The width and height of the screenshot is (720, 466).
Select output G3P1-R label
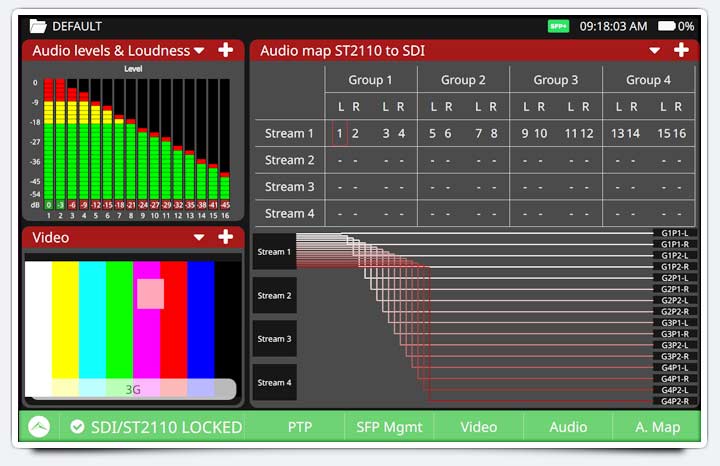(x=675, y=334)
